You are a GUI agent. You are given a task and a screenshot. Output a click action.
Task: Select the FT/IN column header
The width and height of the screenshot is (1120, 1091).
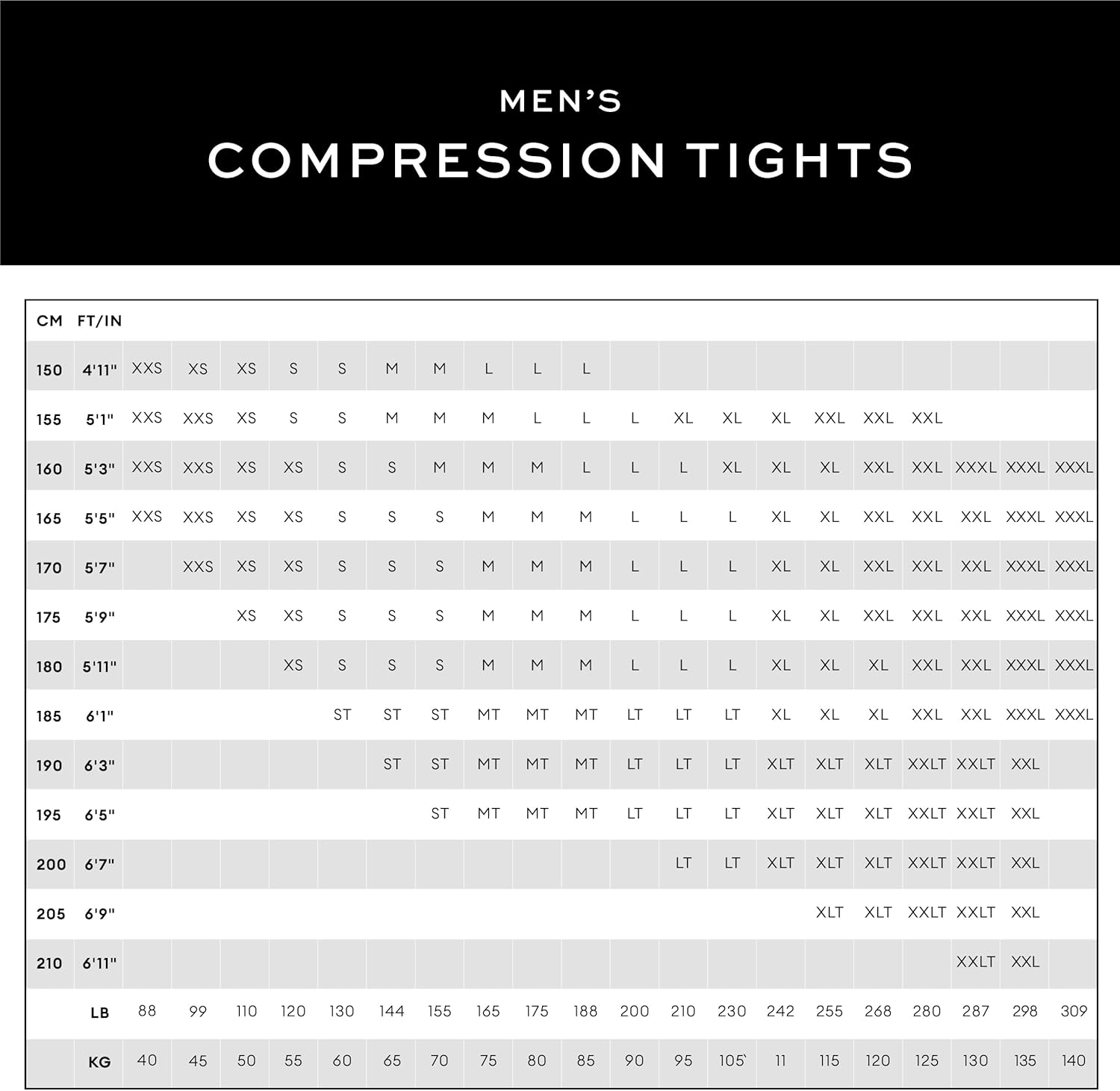[x=99, y=321]
